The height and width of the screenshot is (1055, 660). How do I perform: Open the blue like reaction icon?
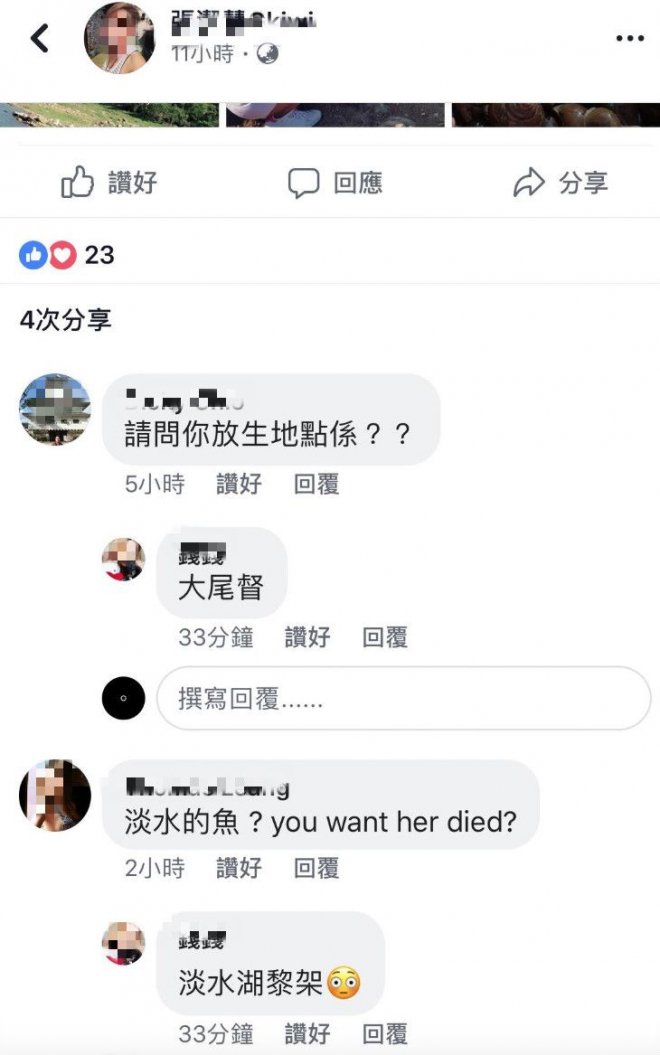point(33,255)
